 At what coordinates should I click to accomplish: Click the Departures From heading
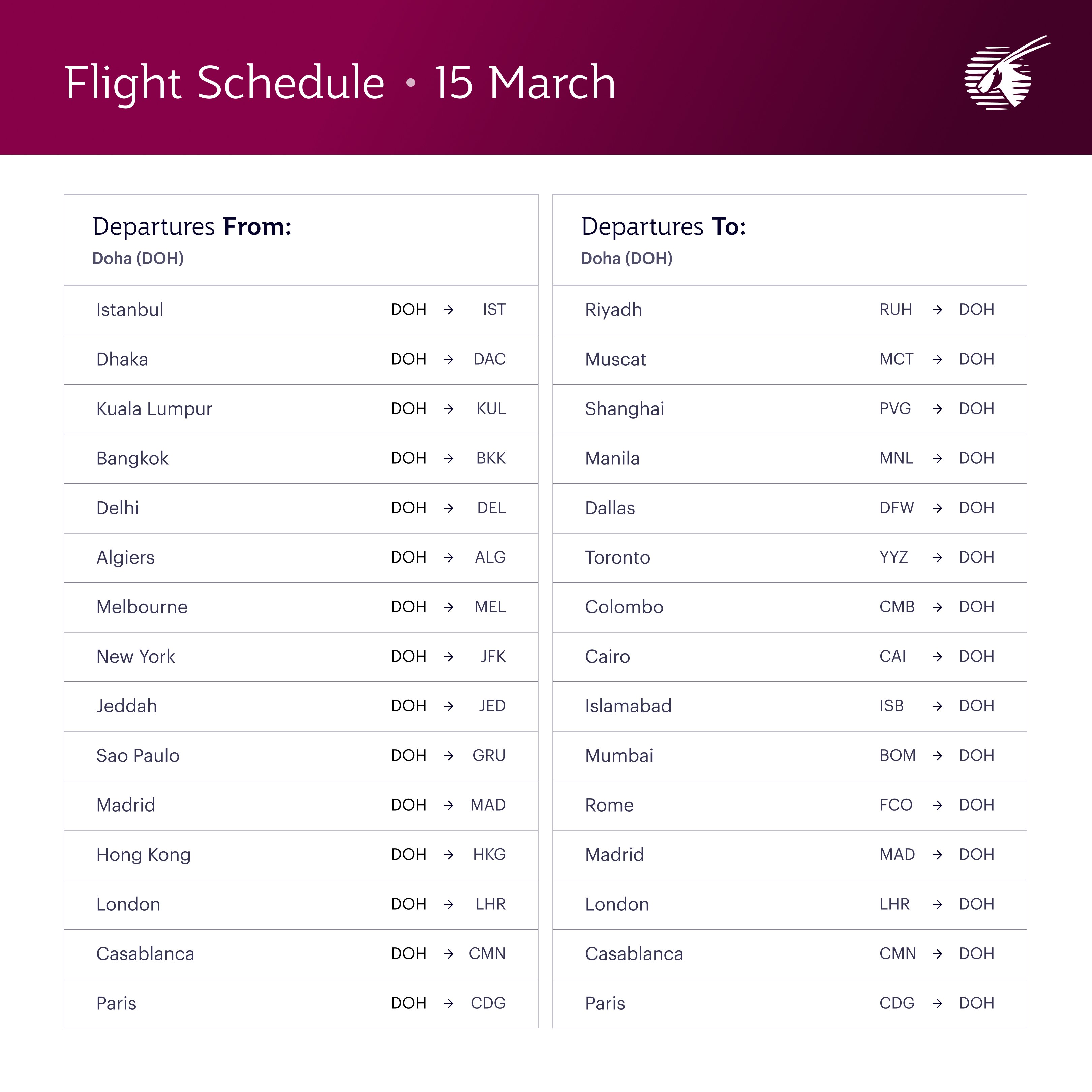coord(192,226)
